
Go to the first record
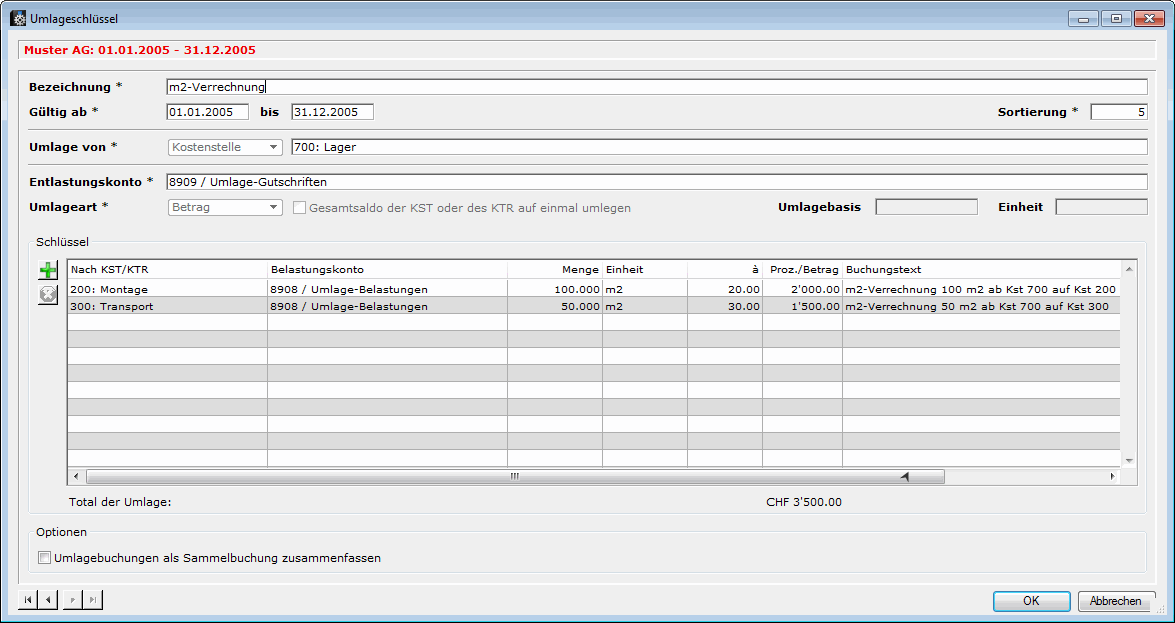(28, 600)
